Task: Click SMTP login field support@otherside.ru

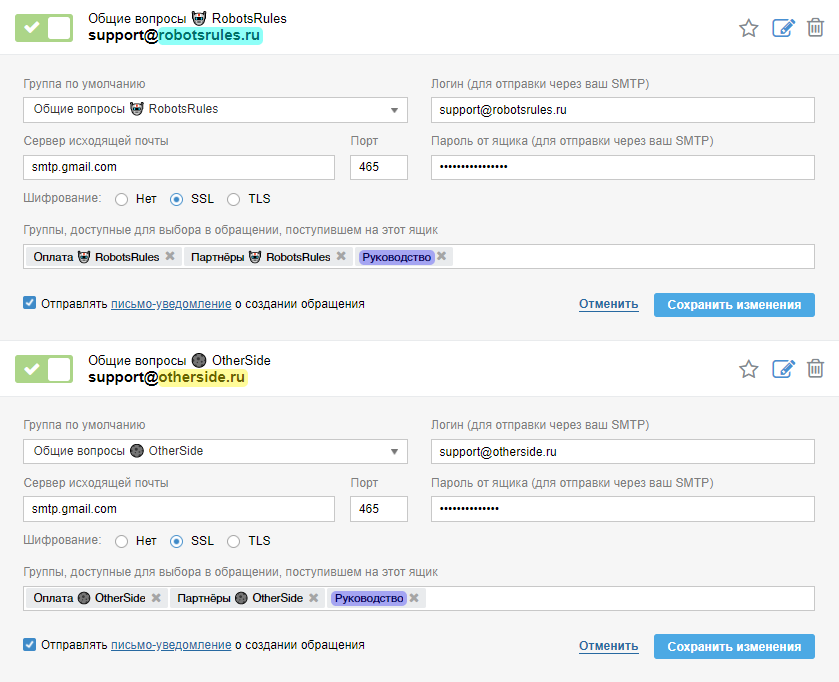Action: coord(622,451)
